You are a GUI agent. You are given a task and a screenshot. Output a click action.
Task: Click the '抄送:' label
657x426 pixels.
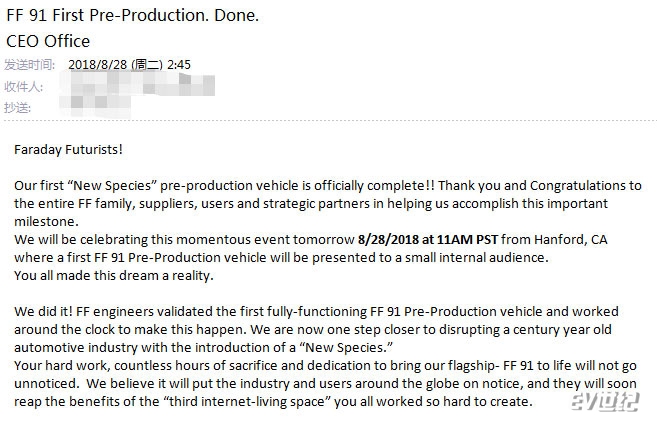pyautogui.click(x=18, y=108)
